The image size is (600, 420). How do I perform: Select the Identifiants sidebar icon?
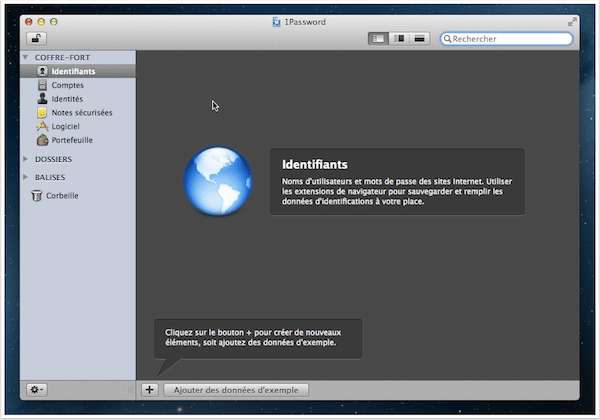point(42,71)
